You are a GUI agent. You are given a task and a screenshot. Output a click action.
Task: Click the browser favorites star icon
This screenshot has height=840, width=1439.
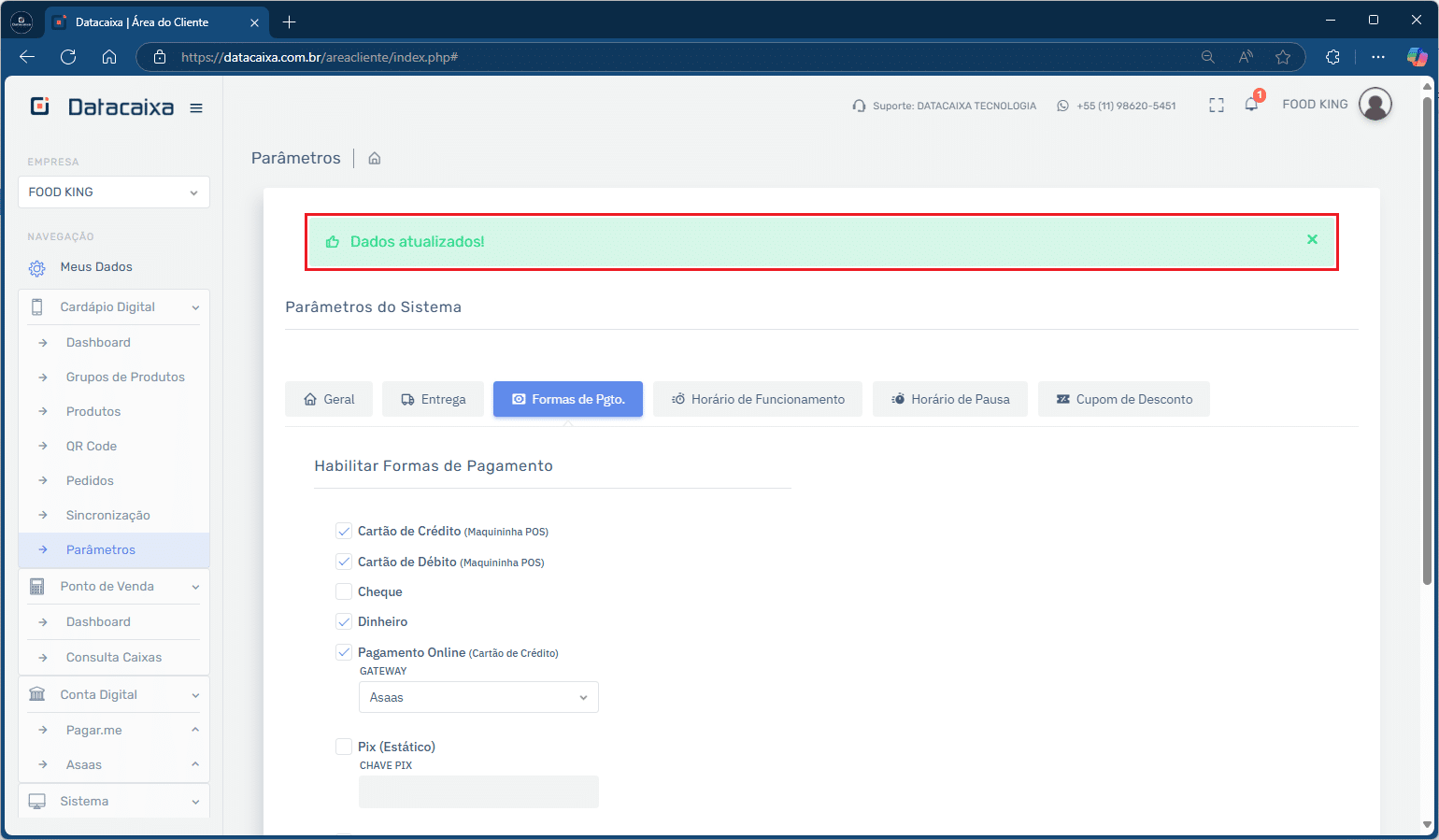1283,57
